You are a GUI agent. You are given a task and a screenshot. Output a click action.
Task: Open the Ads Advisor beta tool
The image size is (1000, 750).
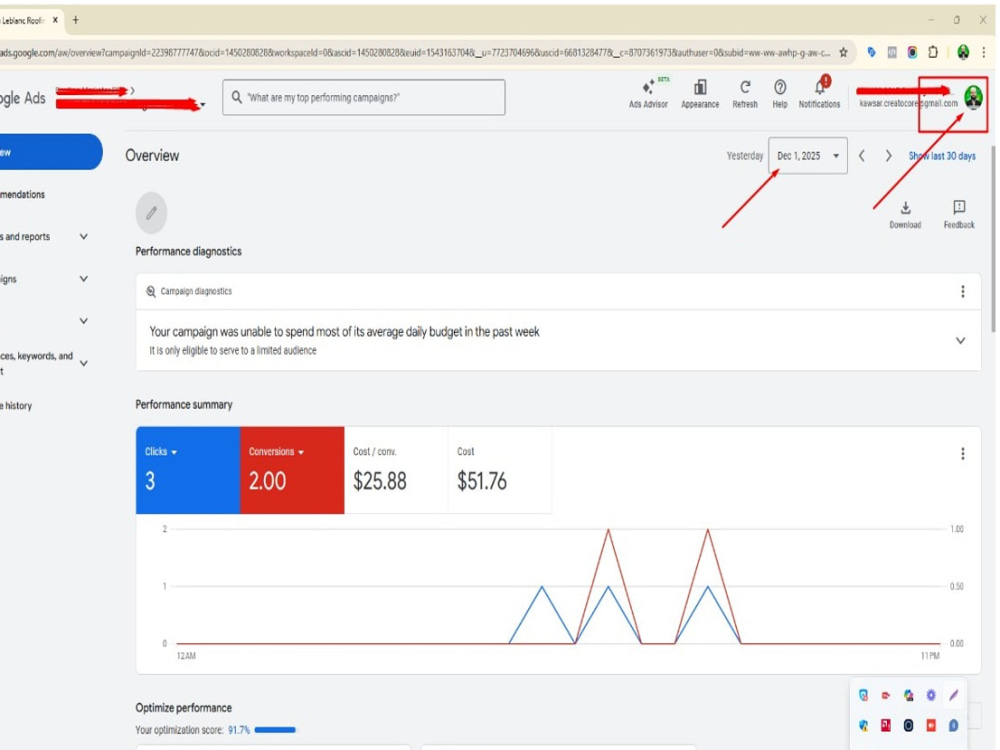[x=648, y=93]
